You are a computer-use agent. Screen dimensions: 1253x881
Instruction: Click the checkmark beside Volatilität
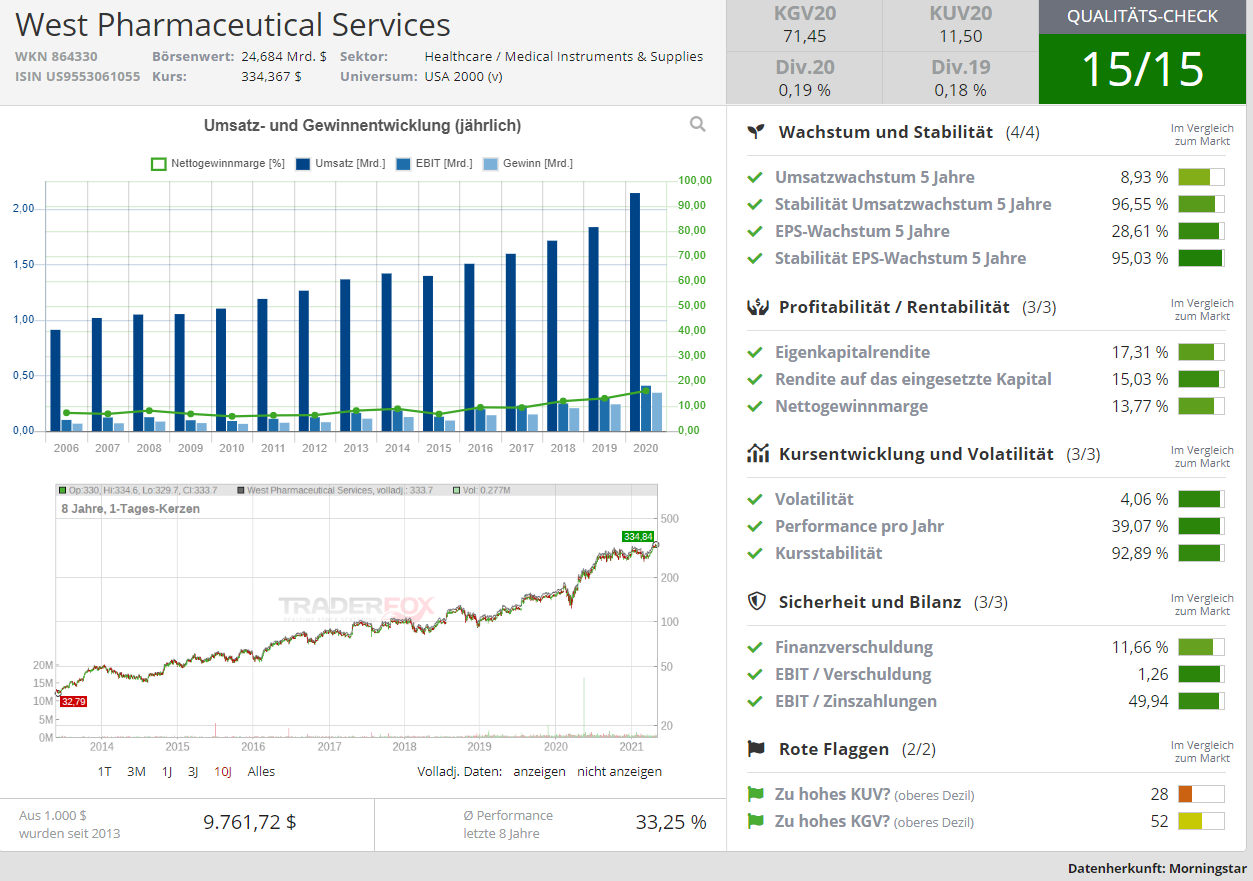coord(756,499)
